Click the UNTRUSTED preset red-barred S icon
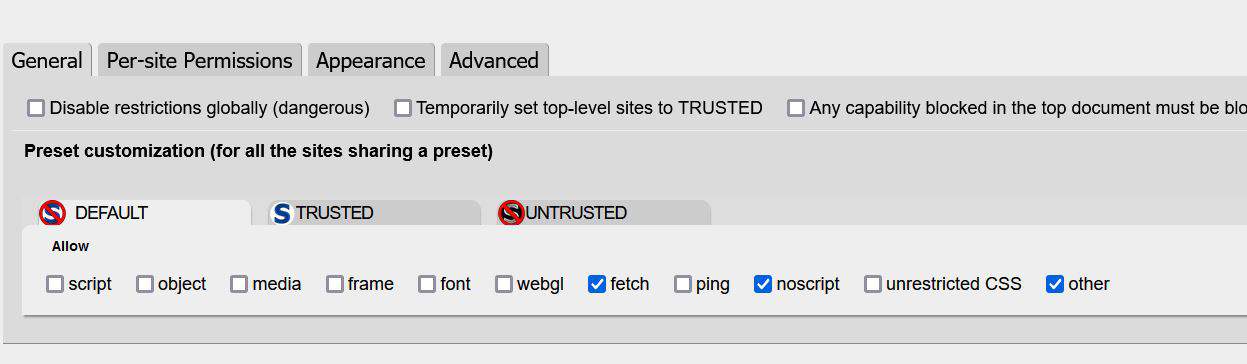 [x=511, y=213]
